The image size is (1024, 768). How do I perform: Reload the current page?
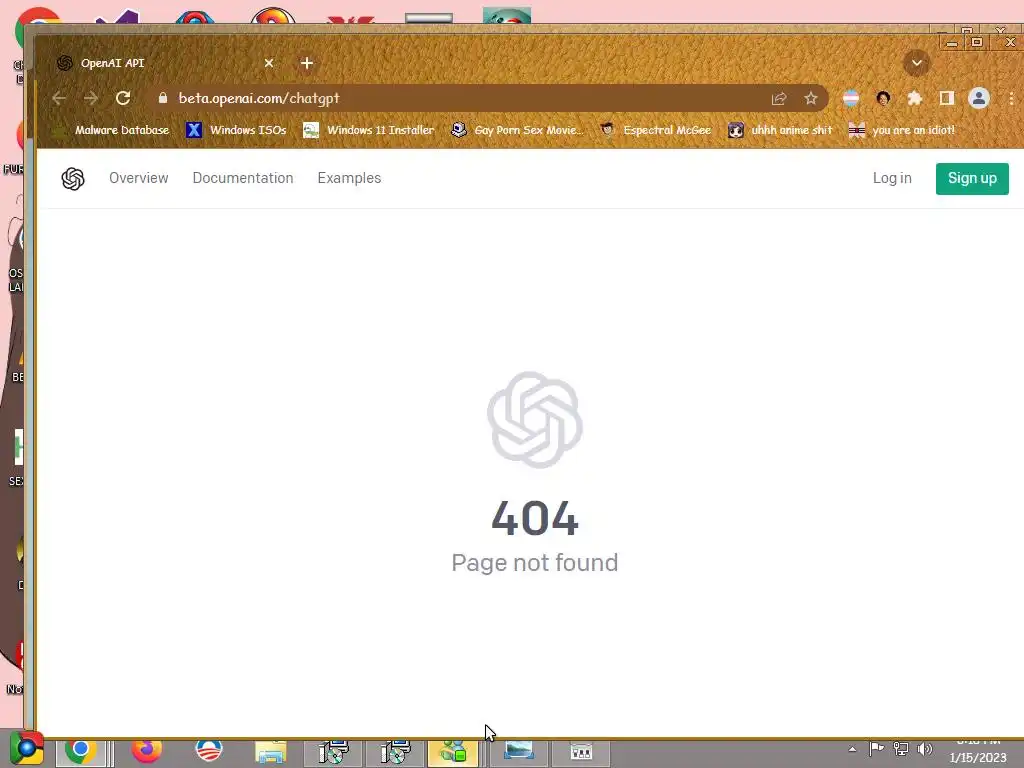coord(123,99)
